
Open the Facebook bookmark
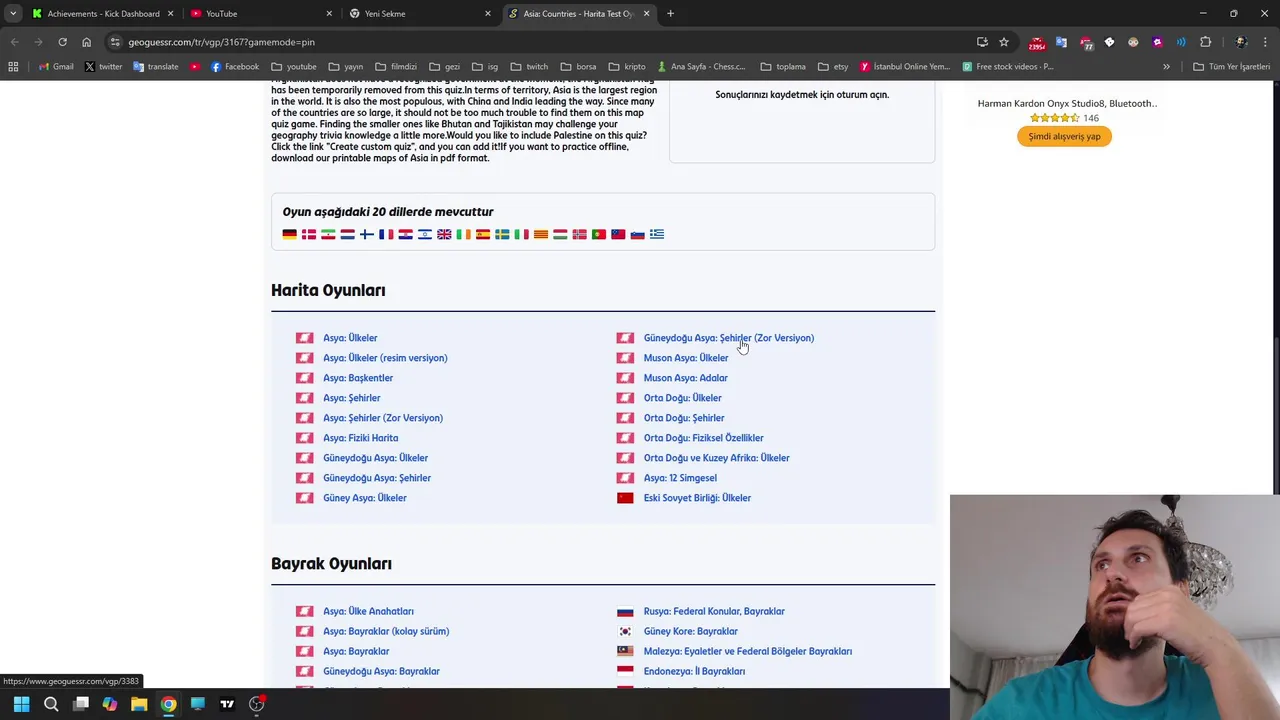(x=235, y=67)
